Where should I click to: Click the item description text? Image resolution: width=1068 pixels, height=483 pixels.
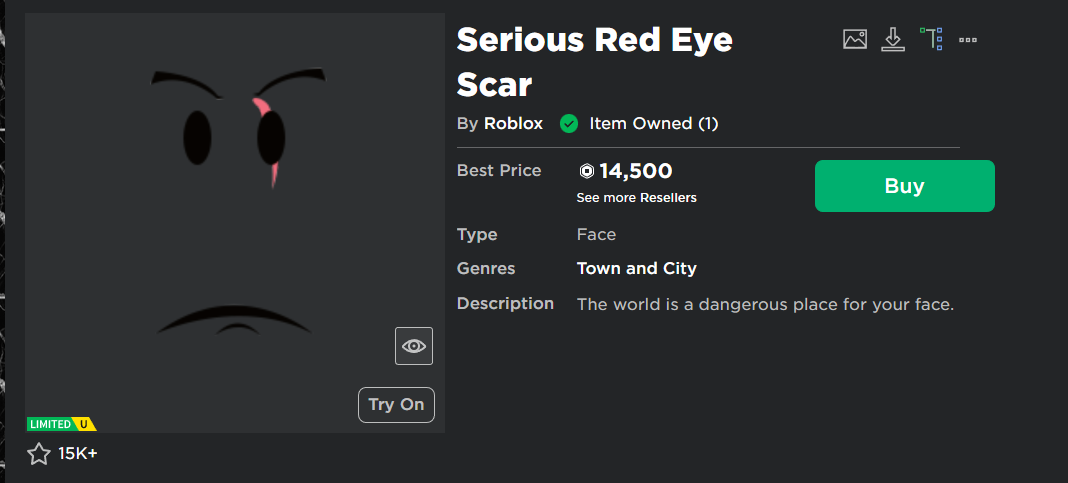[x=765, y=305]
